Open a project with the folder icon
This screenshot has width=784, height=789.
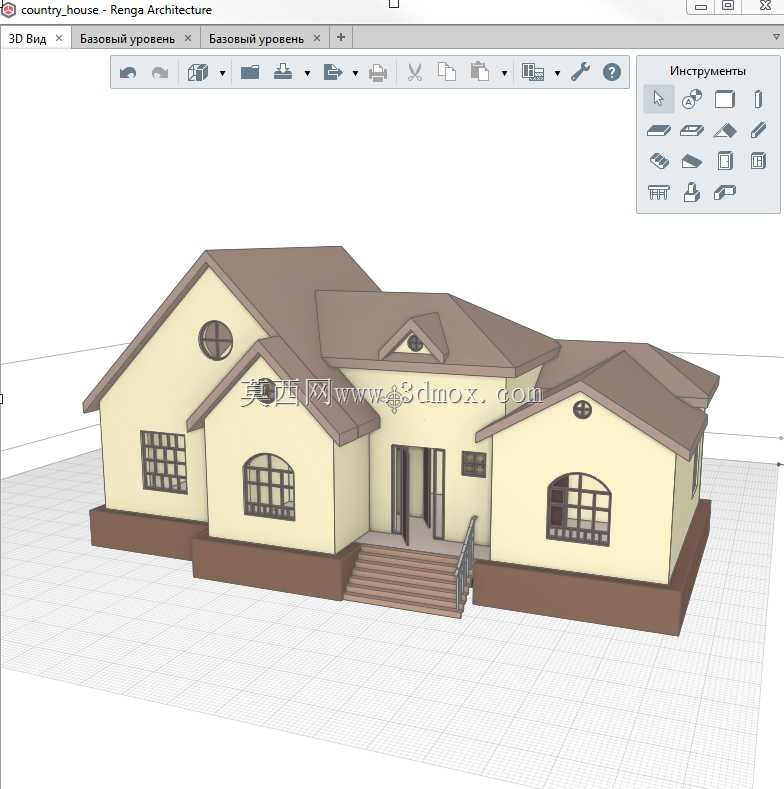point(250,73)
